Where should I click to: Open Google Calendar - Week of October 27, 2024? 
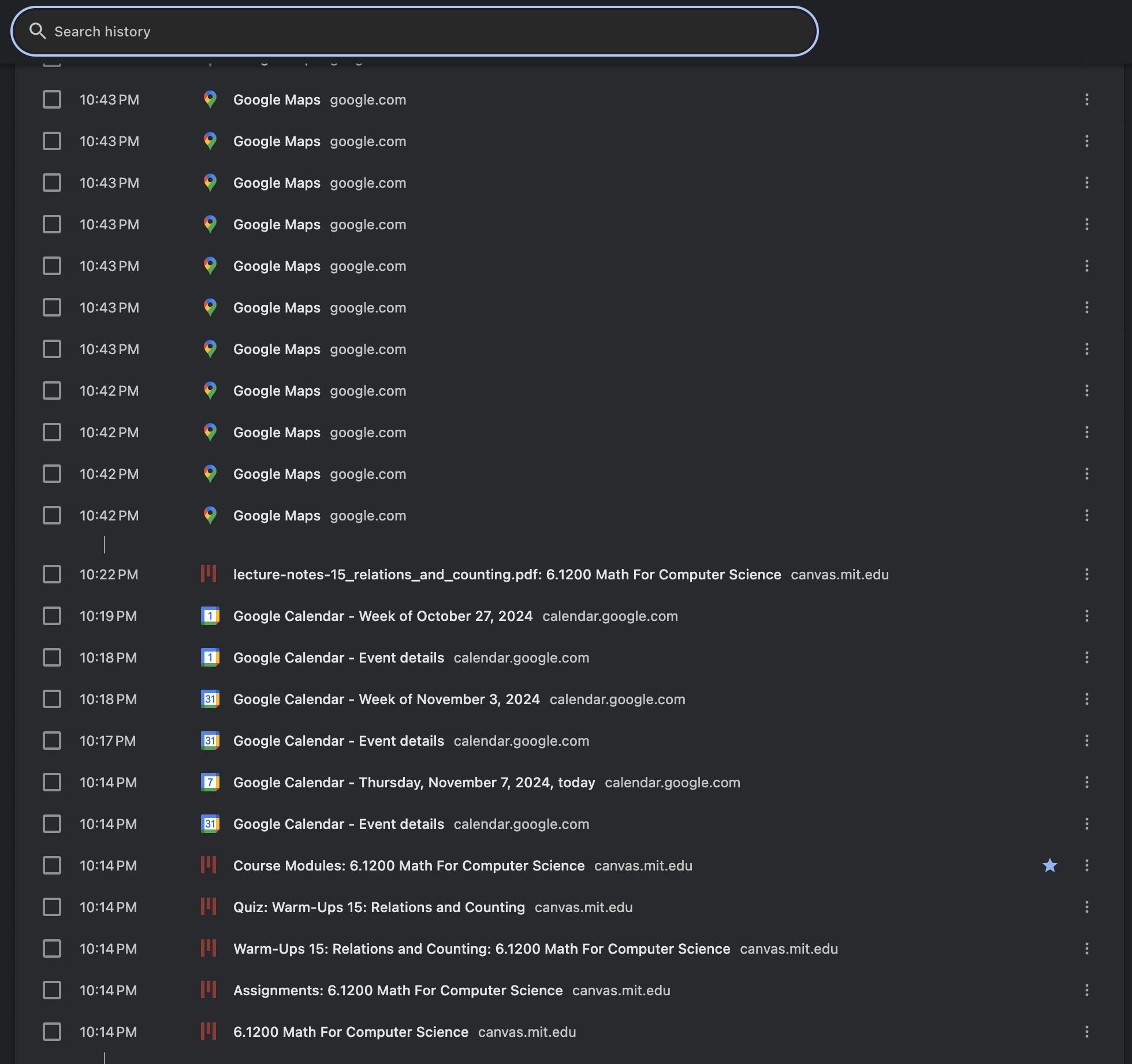click(x=383, y=616)
